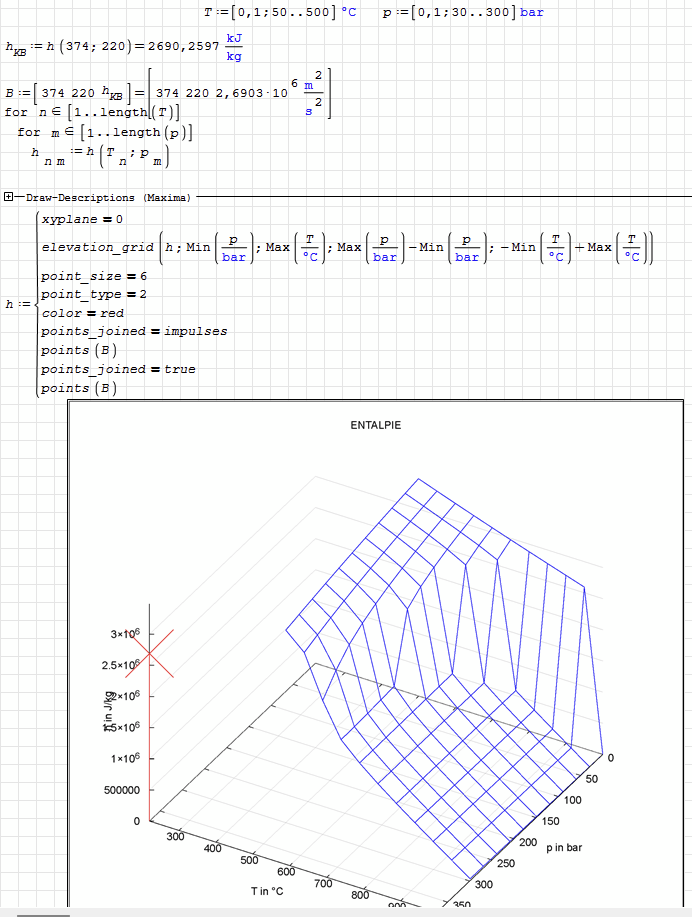
Task: Click the ENTALPIE plot title
Action: pyautogui.click(x=375, y=425)
